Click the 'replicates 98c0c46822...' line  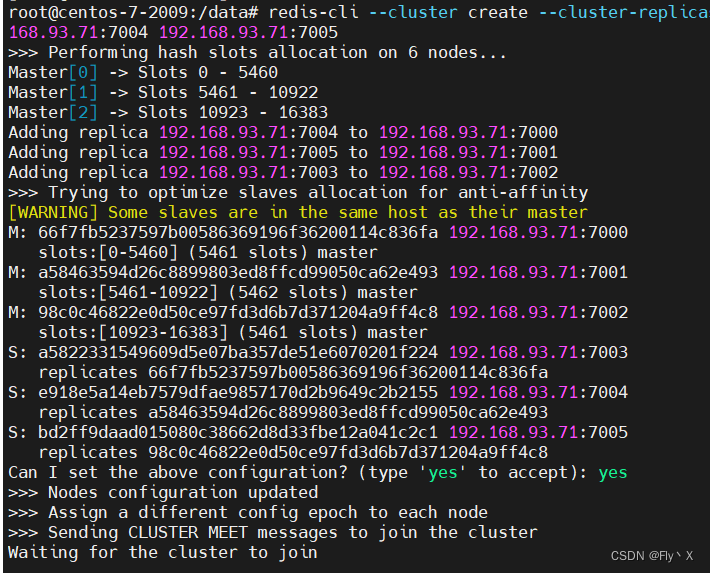click(293, 452)
